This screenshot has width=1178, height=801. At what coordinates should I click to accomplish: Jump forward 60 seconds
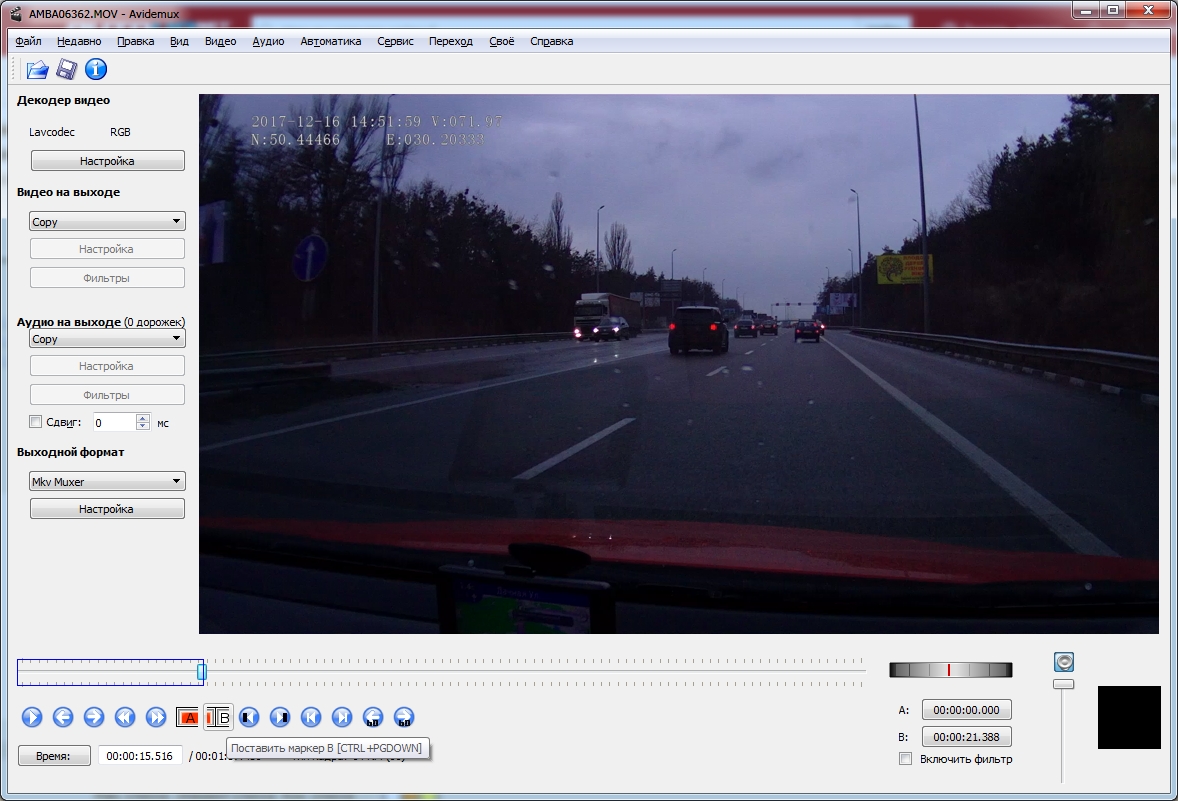coord(404,717)
